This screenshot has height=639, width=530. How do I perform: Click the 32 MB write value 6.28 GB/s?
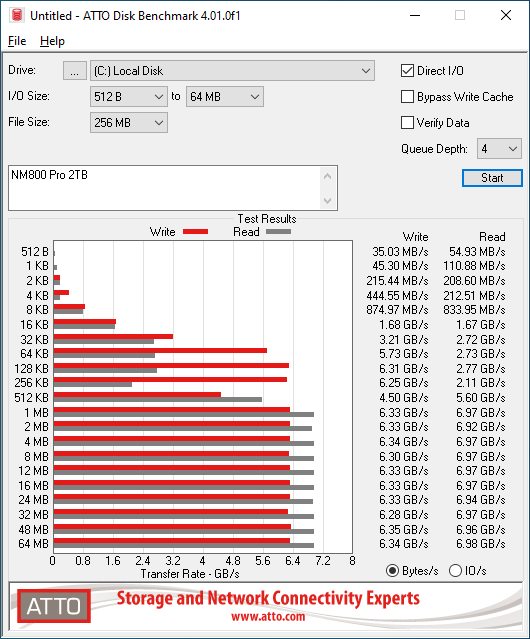(x=404, y=515)
